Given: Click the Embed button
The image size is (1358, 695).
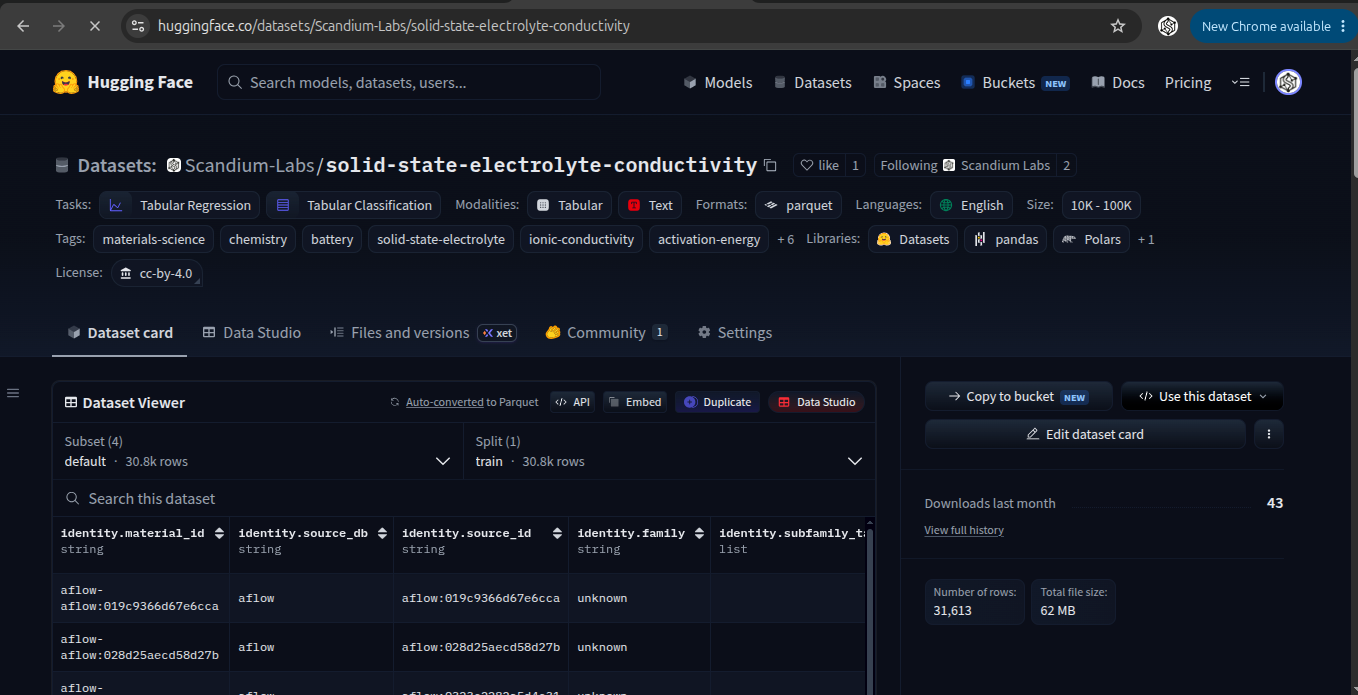Looking at the screenshot, I should [635, 402].
